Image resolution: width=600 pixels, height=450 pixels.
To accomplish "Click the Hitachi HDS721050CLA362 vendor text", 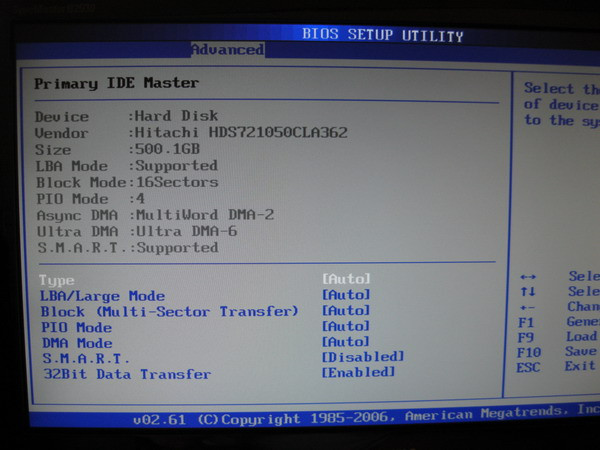I will click(241, 132).
